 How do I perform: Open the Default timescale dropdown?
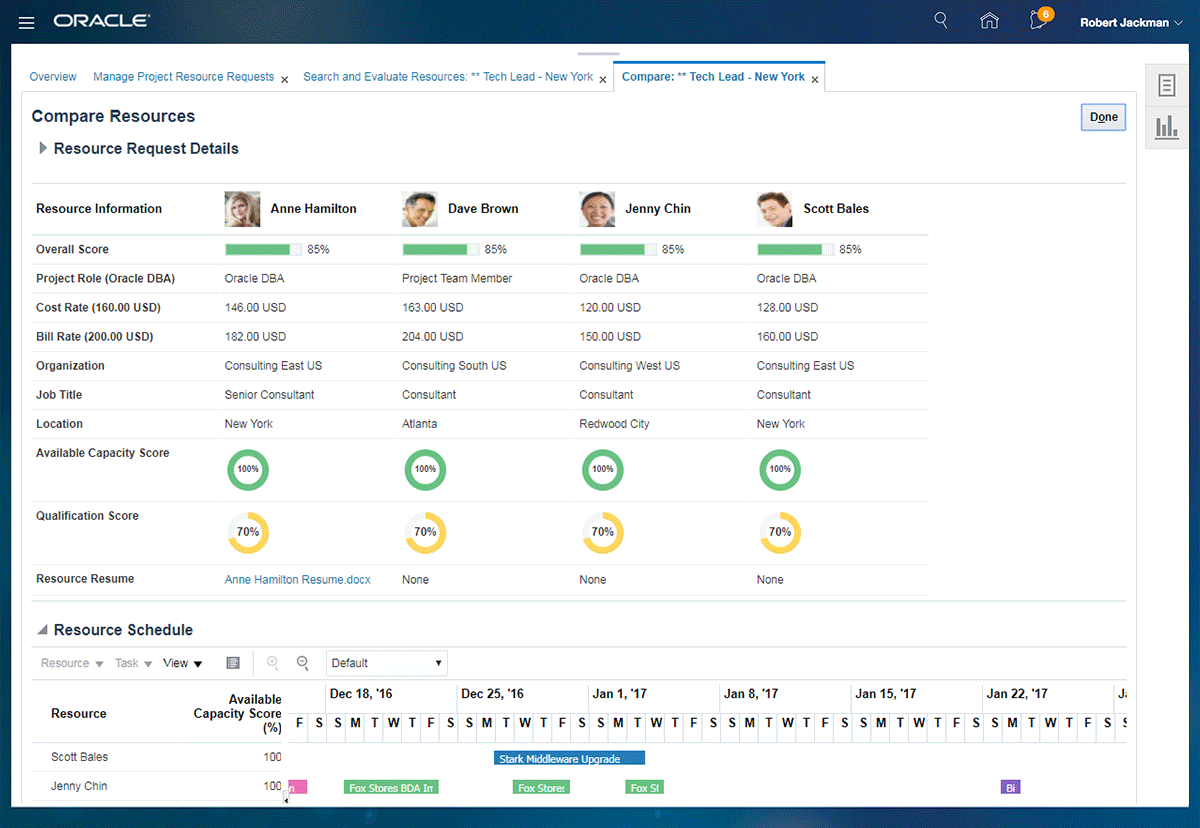(387, 663)
